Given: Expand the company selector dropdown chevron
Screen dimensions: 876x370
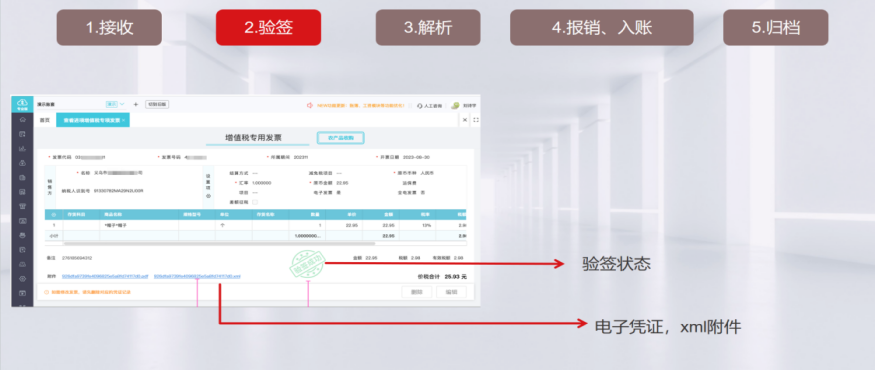Looking at the screenshot, I should point(122,105).
